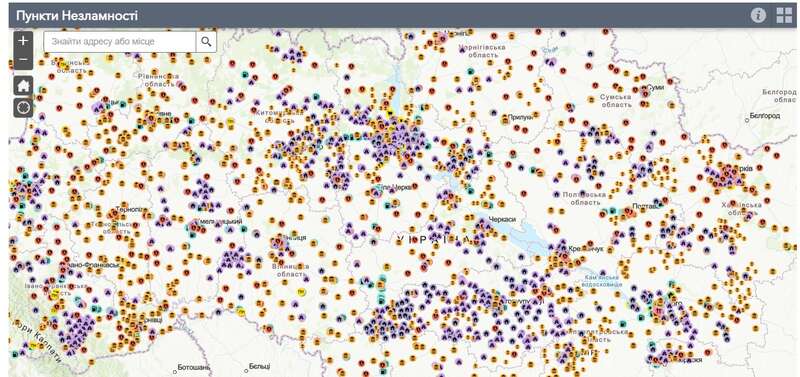Click the 'Чернігівська область' region label
The width and height of the screenshot is (800, 377).
click(x=482, y=51)
